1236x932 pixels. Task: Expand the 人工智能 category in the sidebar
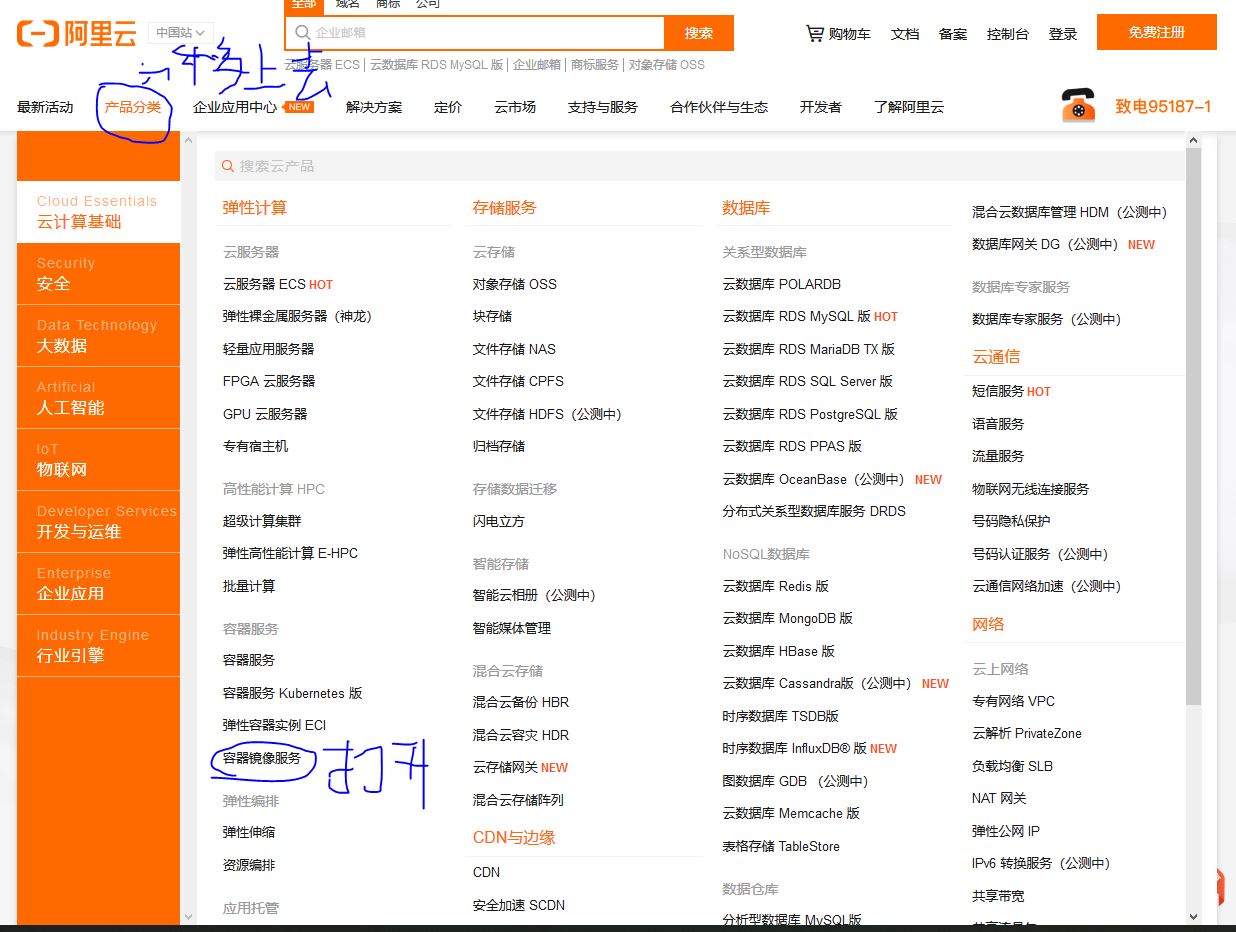pyautogui.click(x=97, y=397)
